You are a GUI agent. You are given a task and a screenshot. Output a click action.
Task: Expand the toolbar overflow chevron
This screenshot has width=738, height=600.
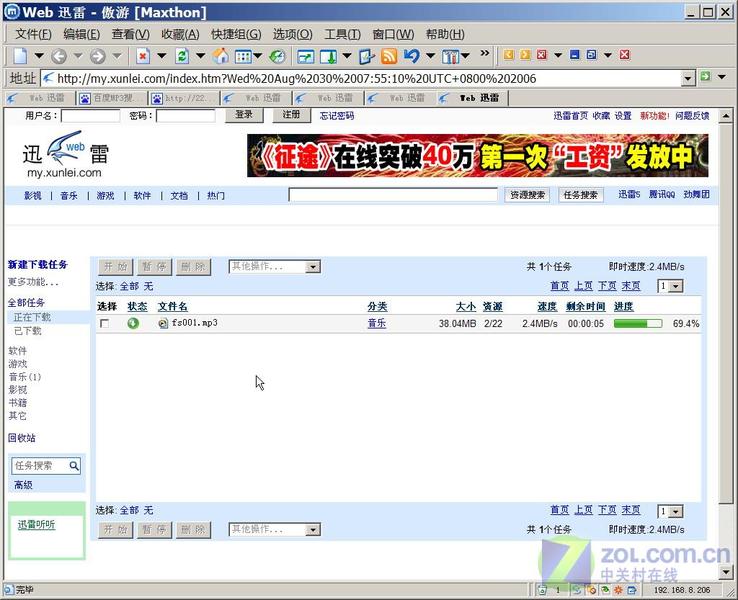coord(484,53)
